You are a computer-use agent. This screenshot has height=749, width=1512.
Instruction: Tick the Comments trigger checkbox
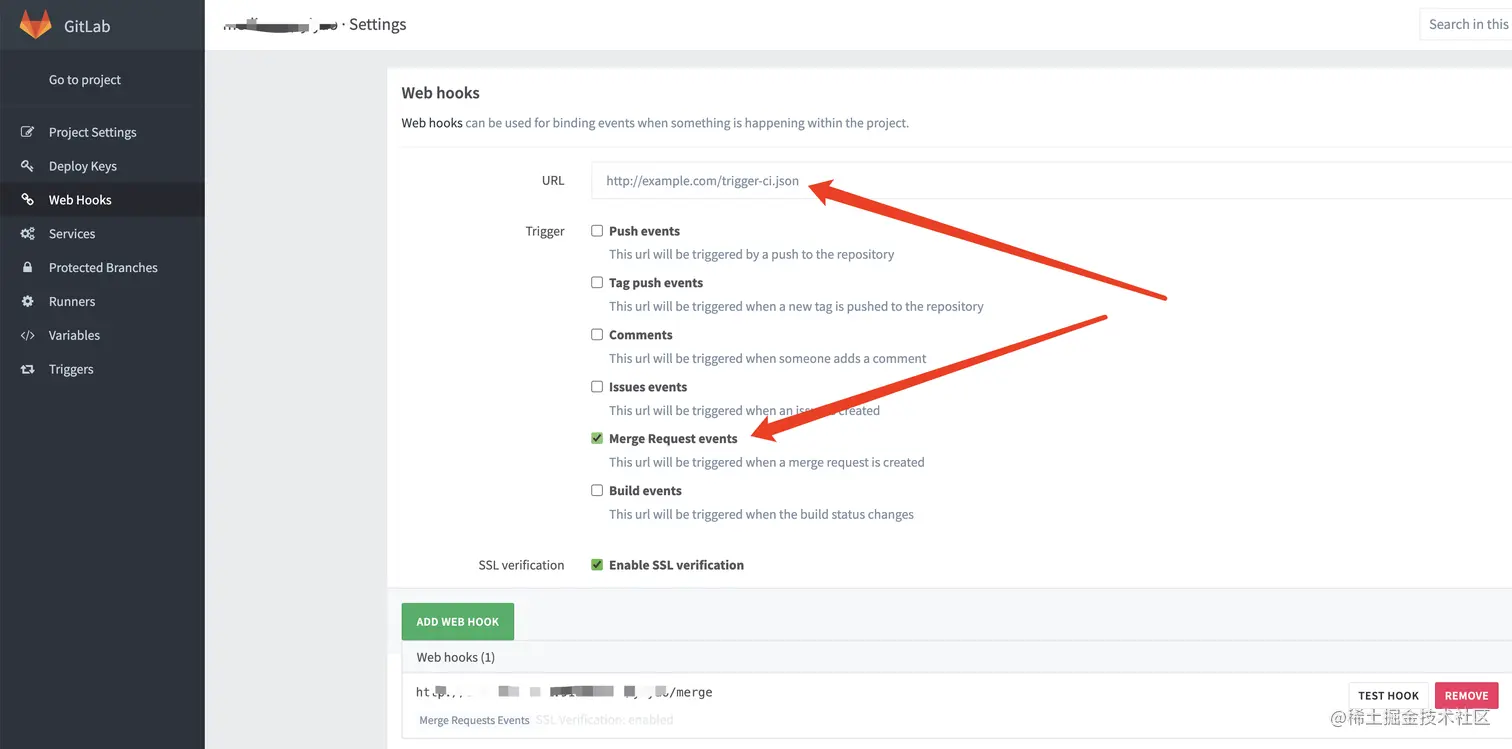coord(597,334)
